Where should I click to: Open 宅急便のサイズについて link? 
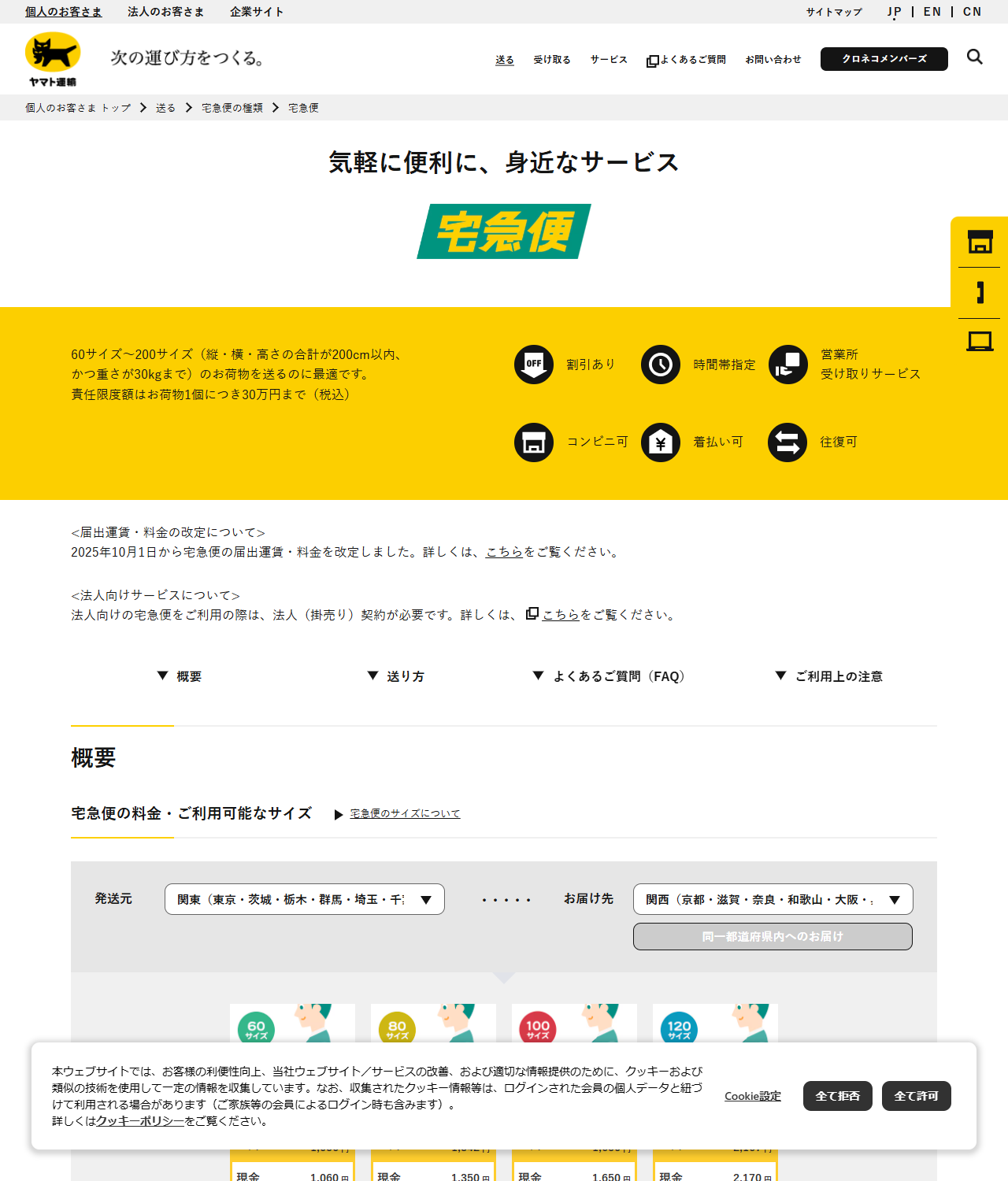tap(405, 813)
